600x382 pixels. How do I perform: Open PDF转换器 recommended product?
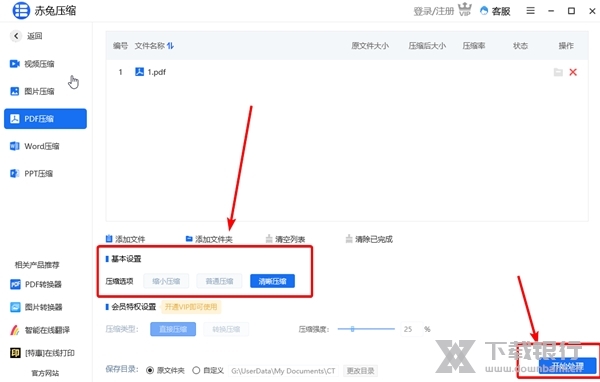tap(36, 284)
